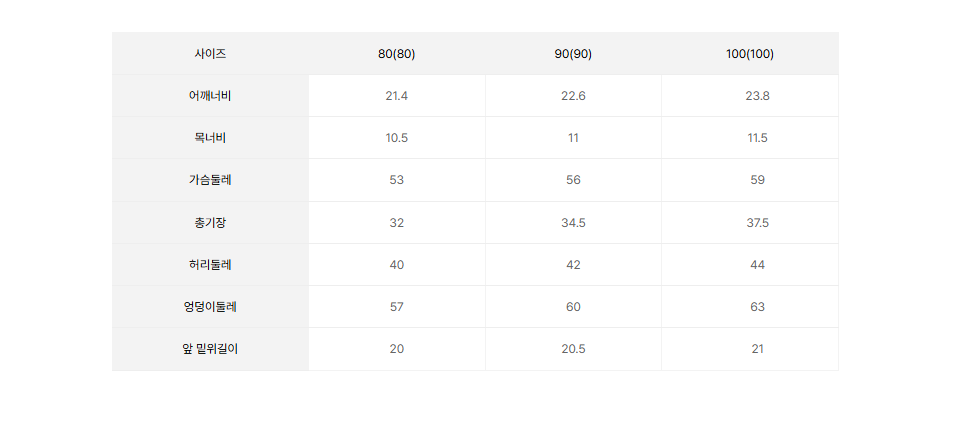Select the 100(100) size column header

point(750,54)
